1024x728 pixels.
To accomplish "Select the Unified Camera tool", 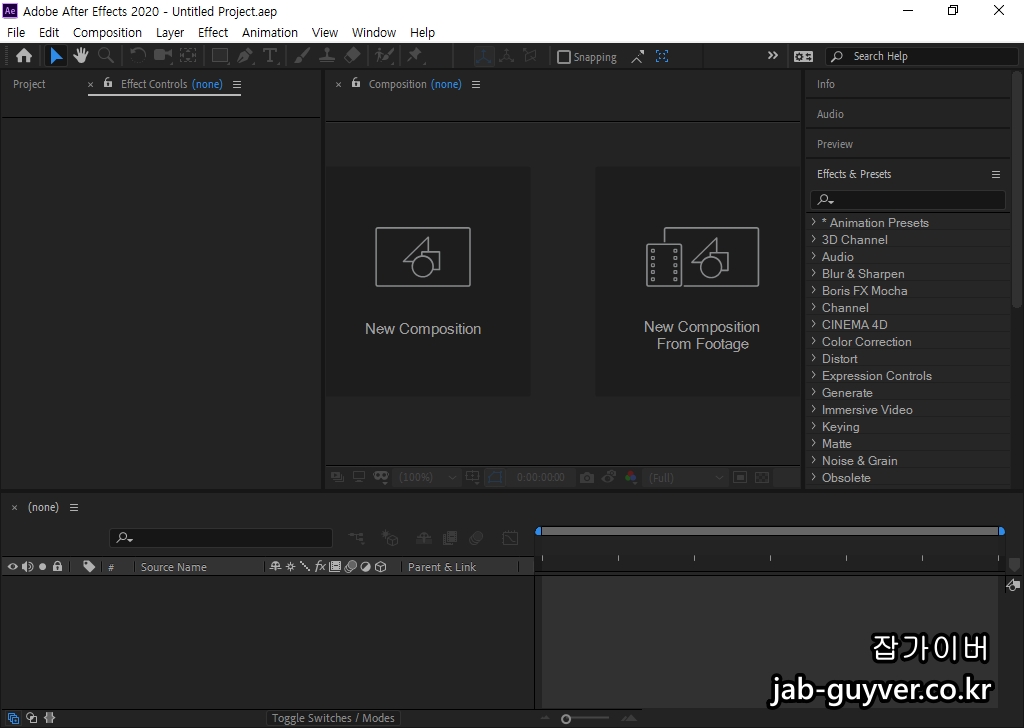I will pyautogui.click(x=163, y=56).
